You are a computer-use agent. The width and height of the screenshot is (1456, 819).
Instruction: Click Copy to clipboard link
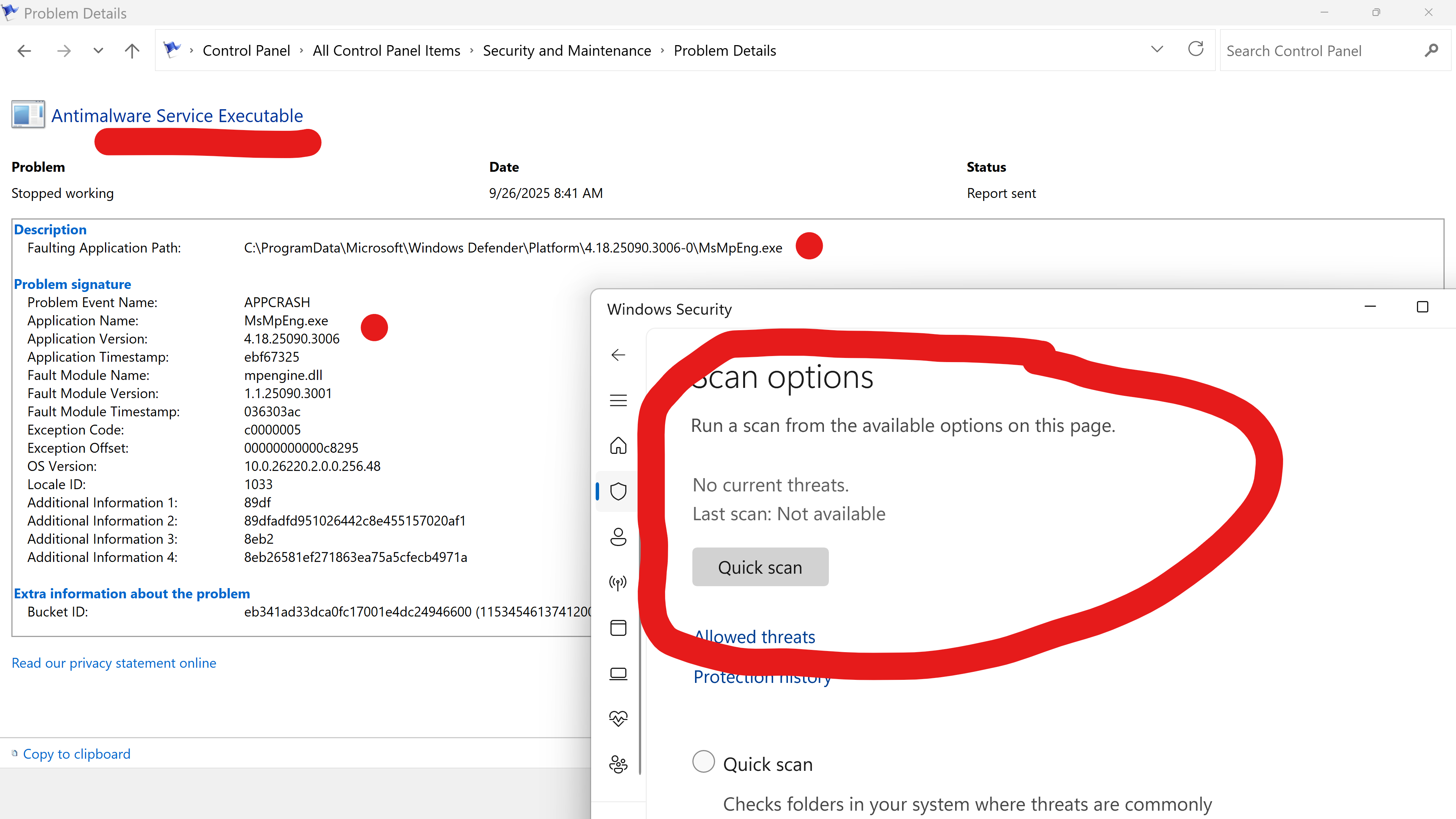coord(76,754)
